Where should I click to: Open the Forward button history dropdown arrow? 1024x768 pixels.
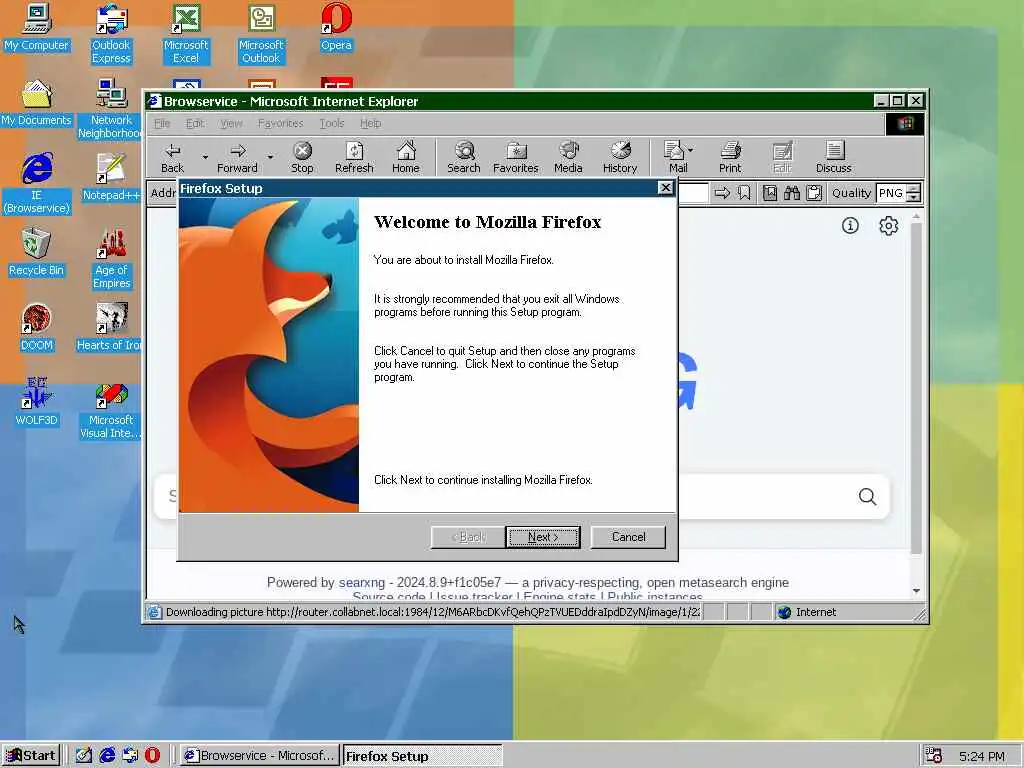click(x=270, y=157)
